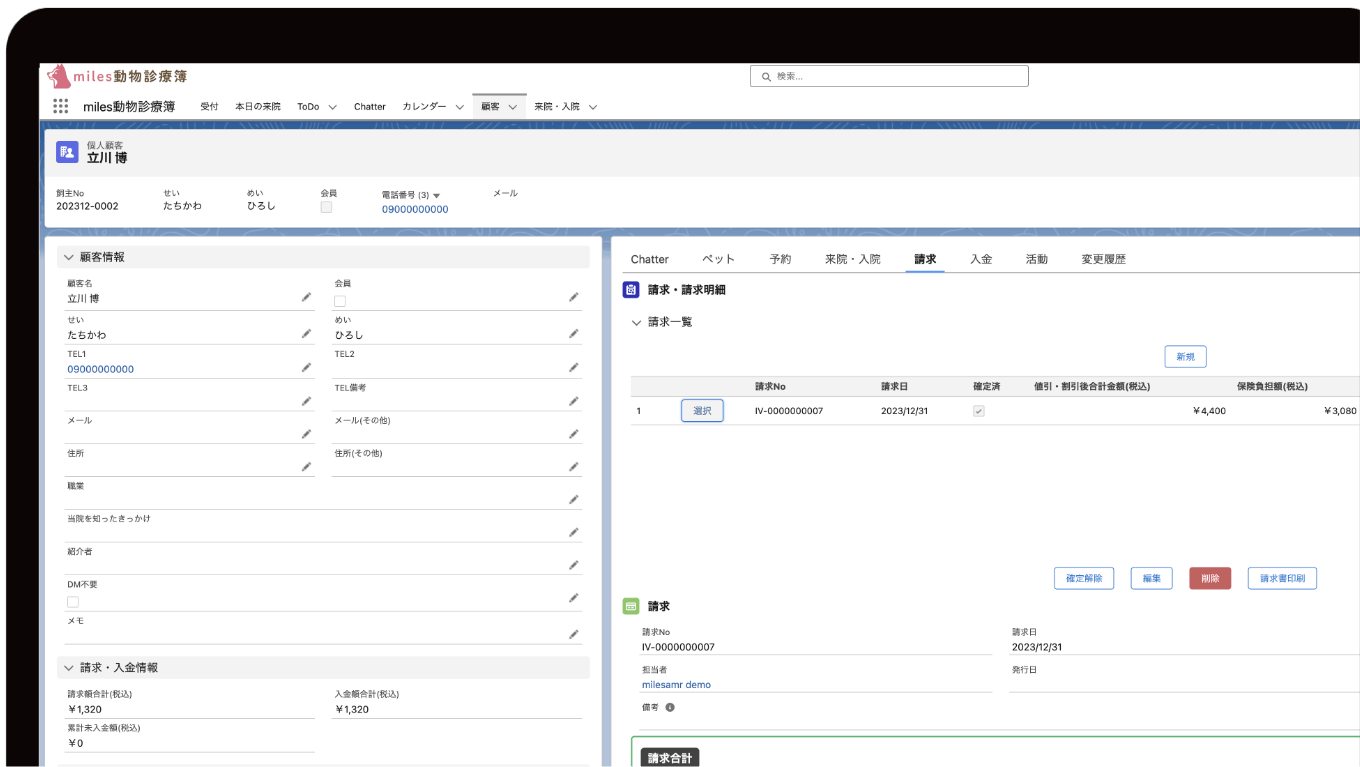This screenshot has width=1360, height=767.
Task: Switch to the 活動 tab
Action: pyautogui.click(x=1036, y=259)
